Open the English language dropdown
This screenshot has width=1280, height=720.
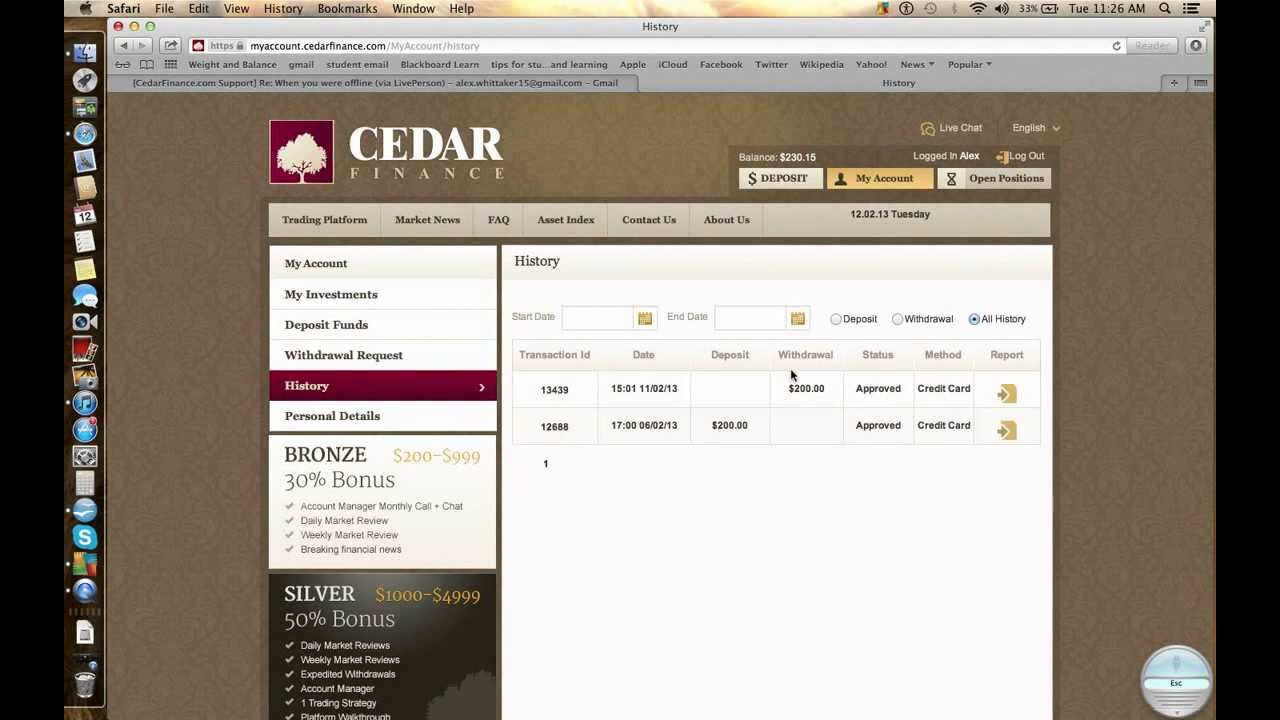tap(1035, 128)
